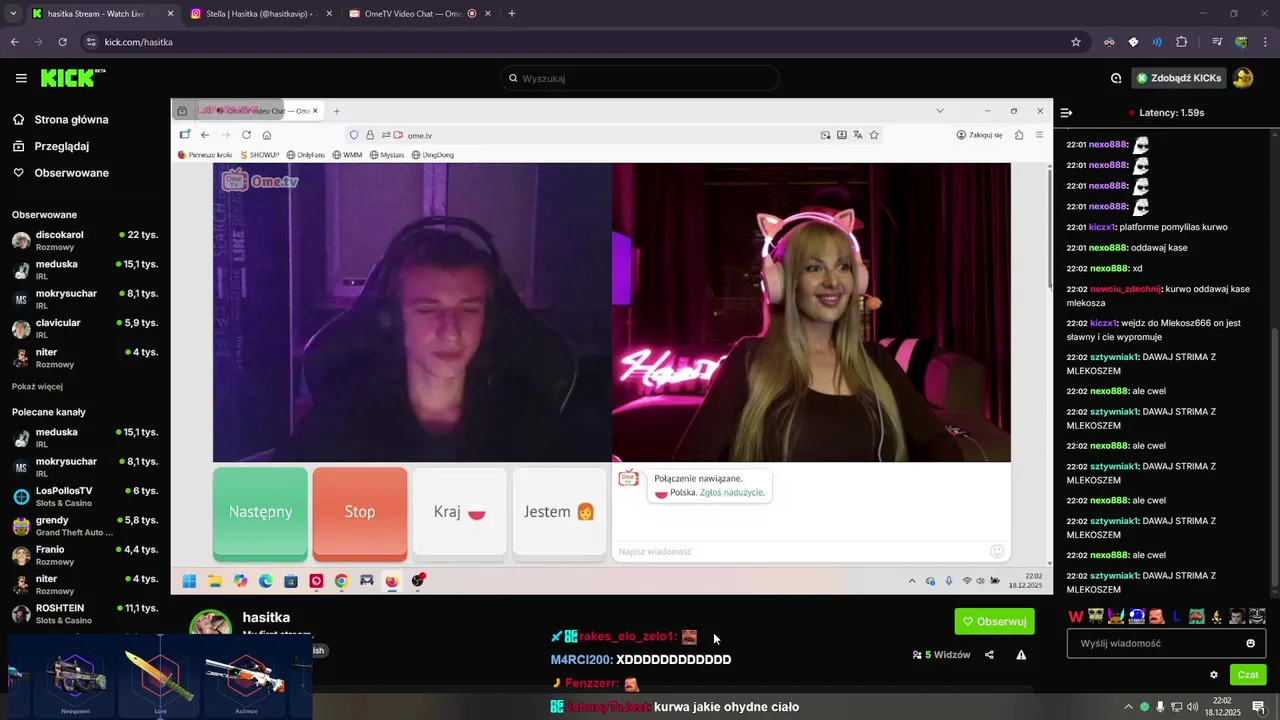
Task: Click the pirate-face extension icon
Action: tap(1109, 42)
